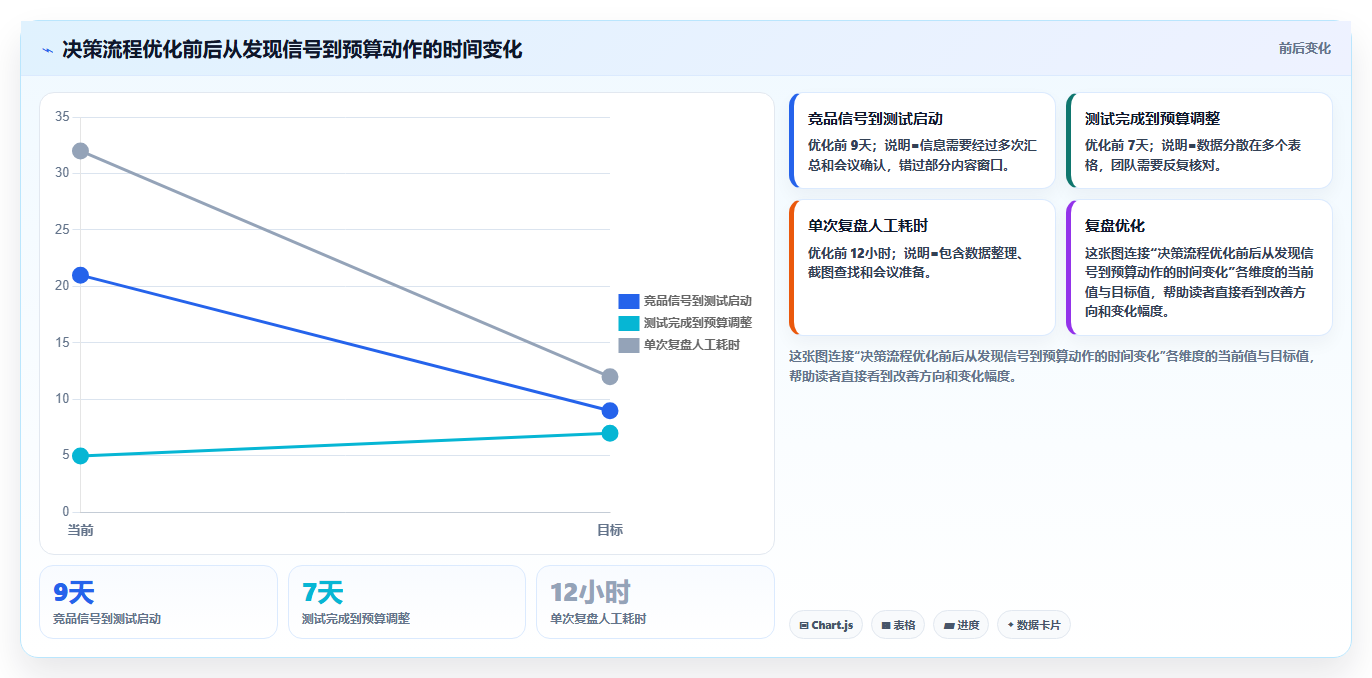Image resolution: width=1372 pixels, height=678 pixels.
Task: Toggle the gray 单次复盘人工耗时 legend swatch
Action: [x=628, y=345]
